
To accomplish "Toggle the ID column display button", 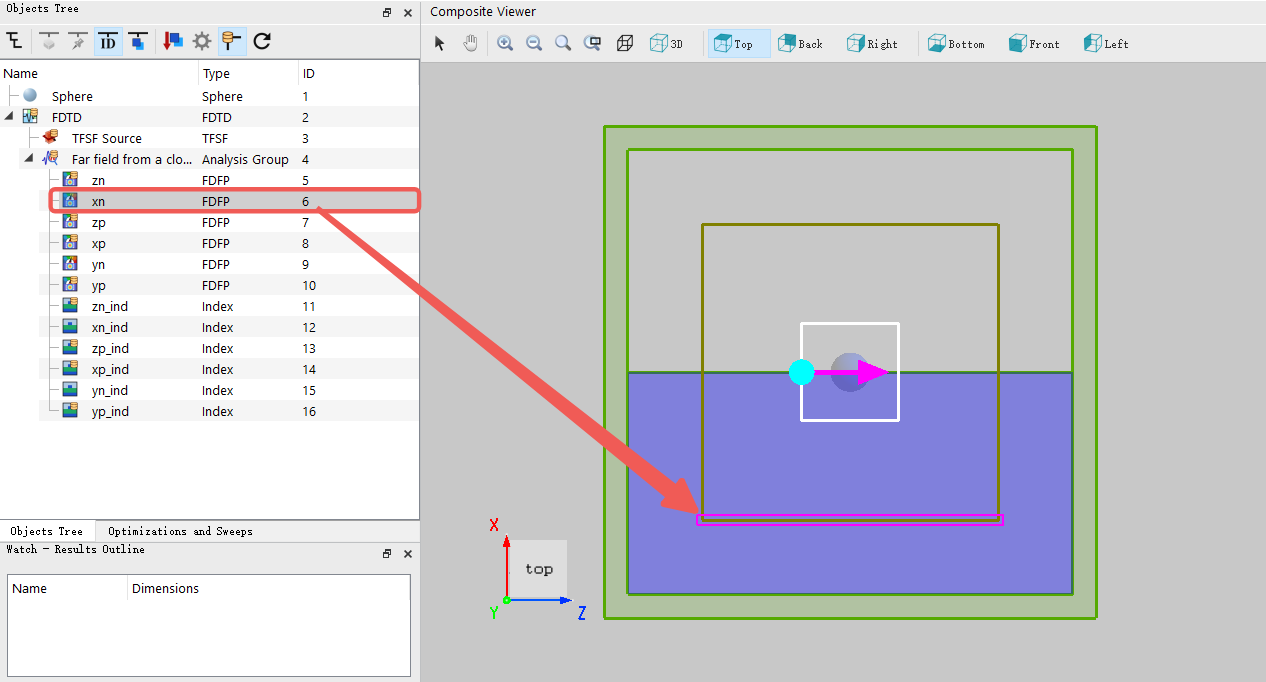I will point(108,41).
